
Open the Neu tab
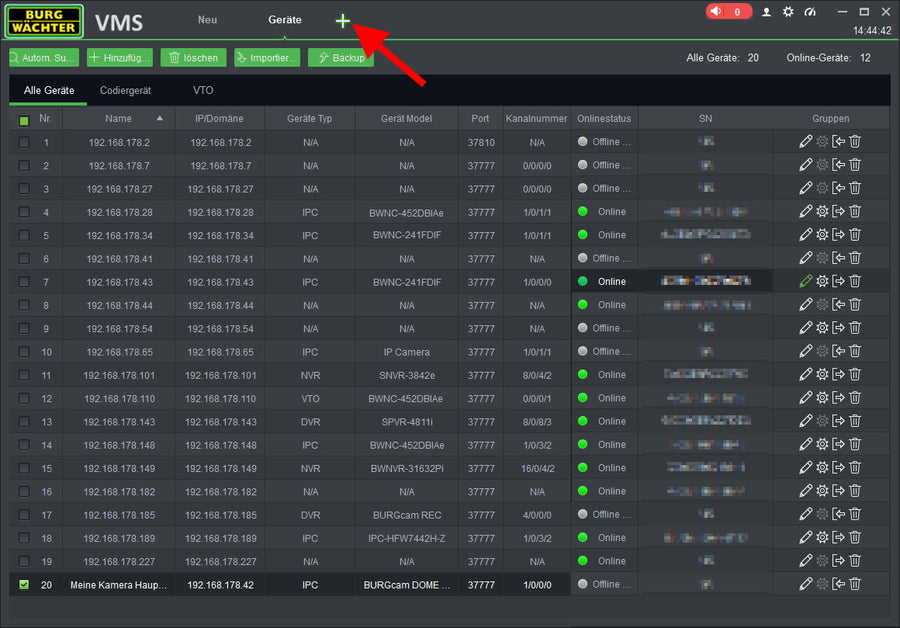pos(207,20)
